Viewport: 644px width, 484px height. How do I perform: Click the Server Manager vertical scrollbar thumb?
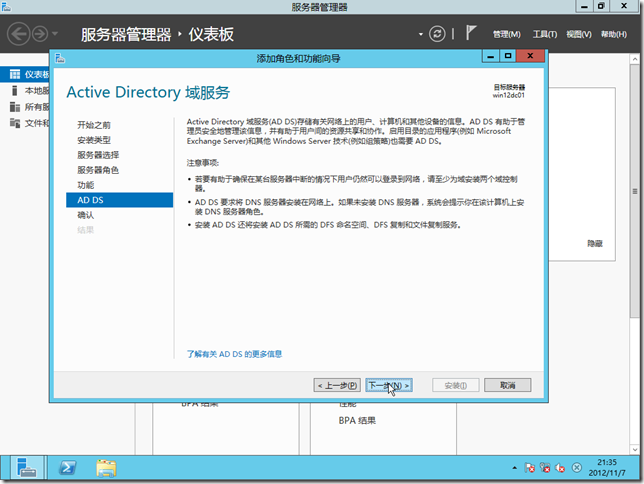635,191
